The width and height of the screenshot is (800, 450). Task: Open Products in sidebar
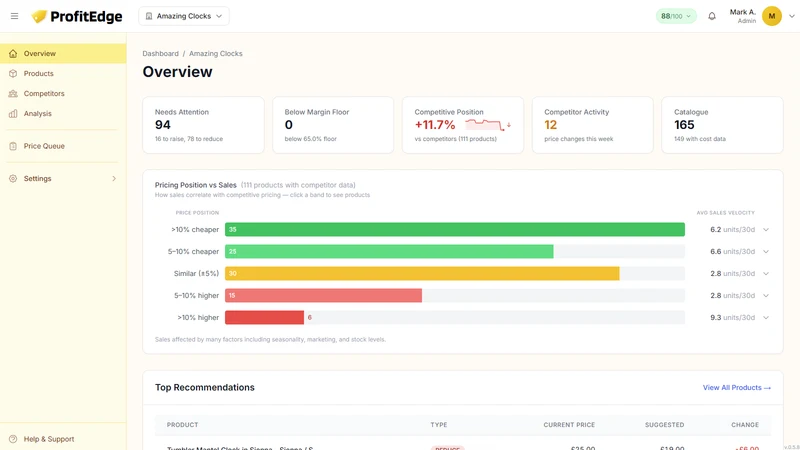click(x=63, y=73)
